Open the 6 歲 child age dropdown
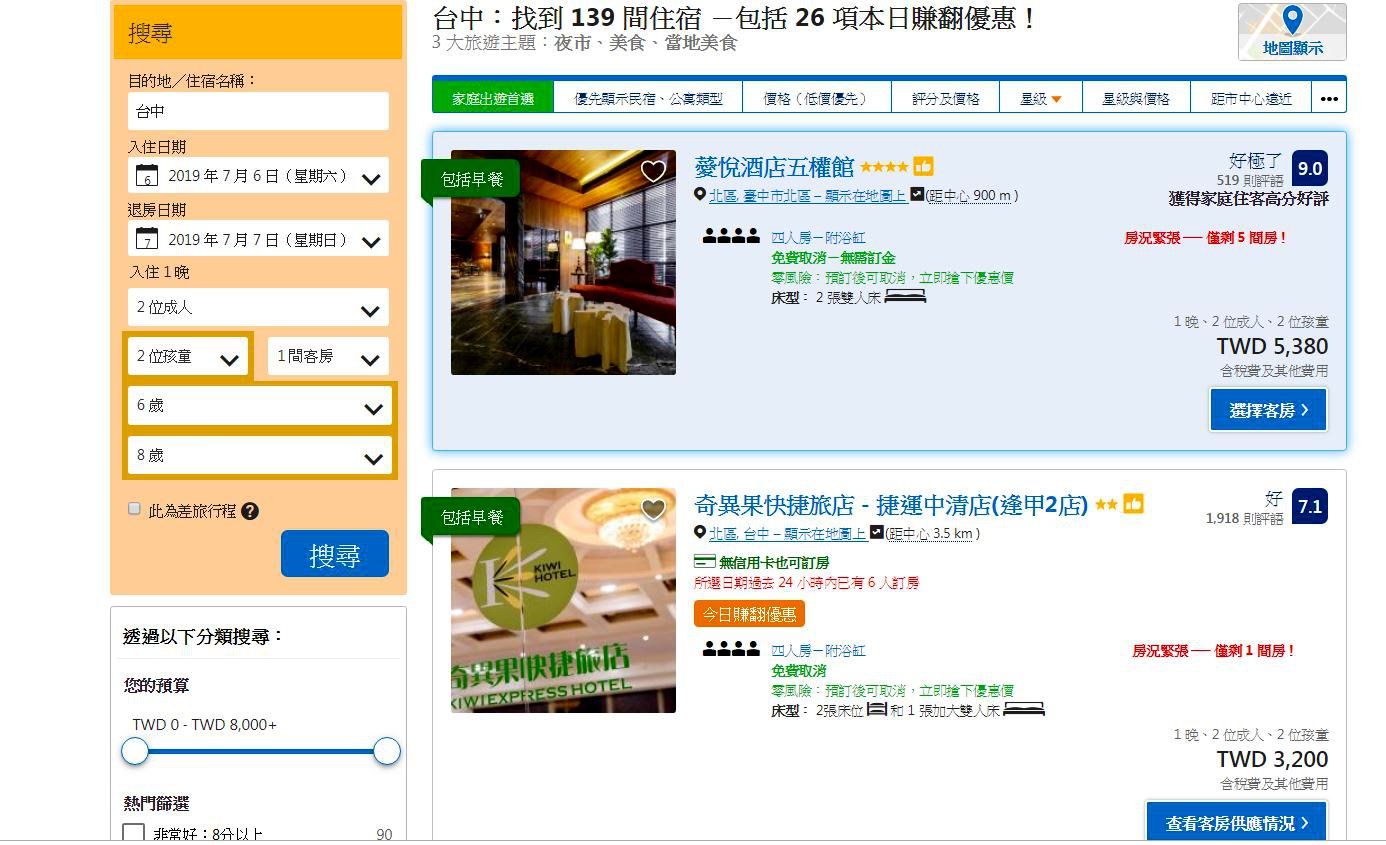 click(x=260, y=406)
